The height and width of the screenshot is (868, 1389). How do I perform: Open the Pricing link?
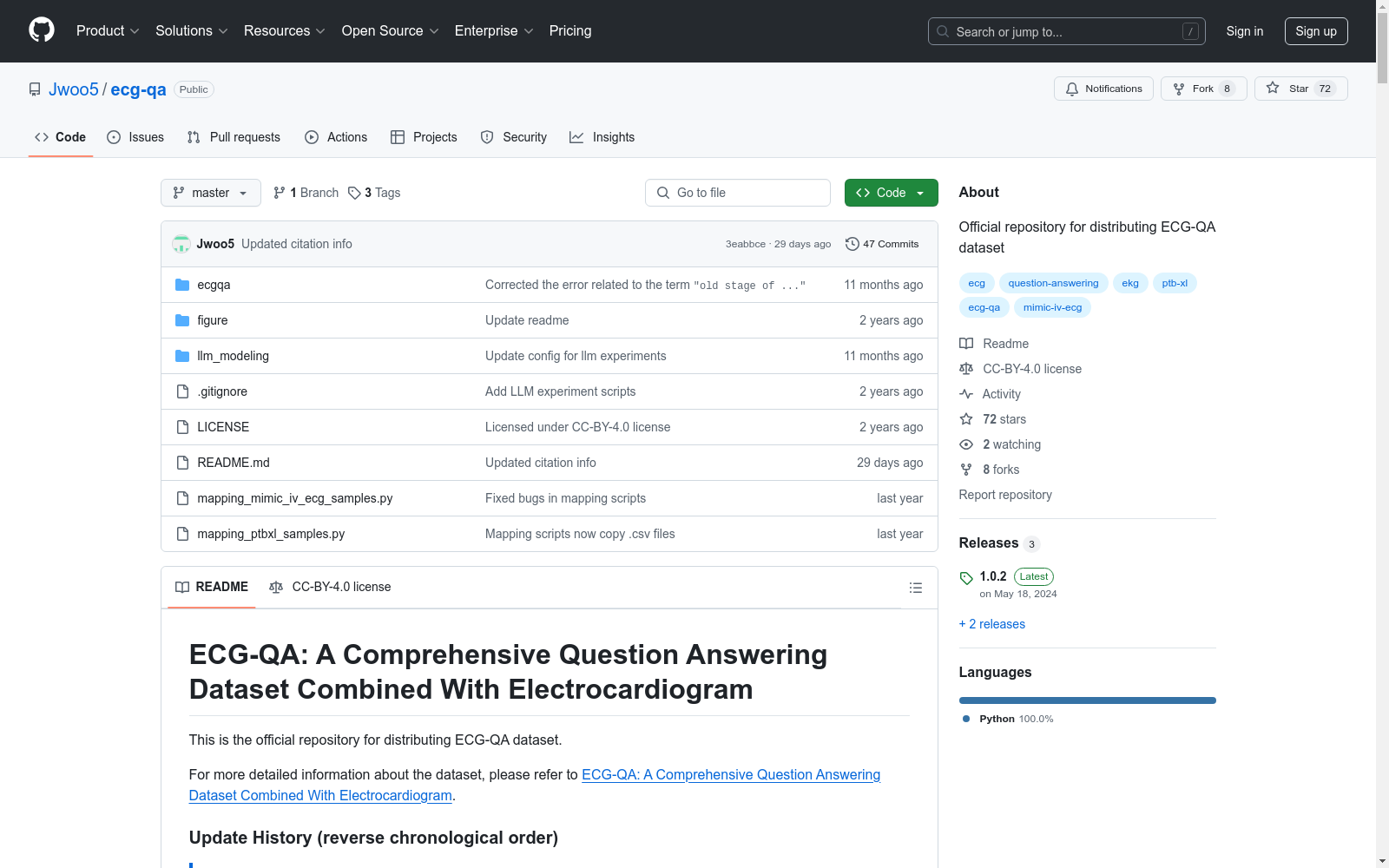(570, 30)
